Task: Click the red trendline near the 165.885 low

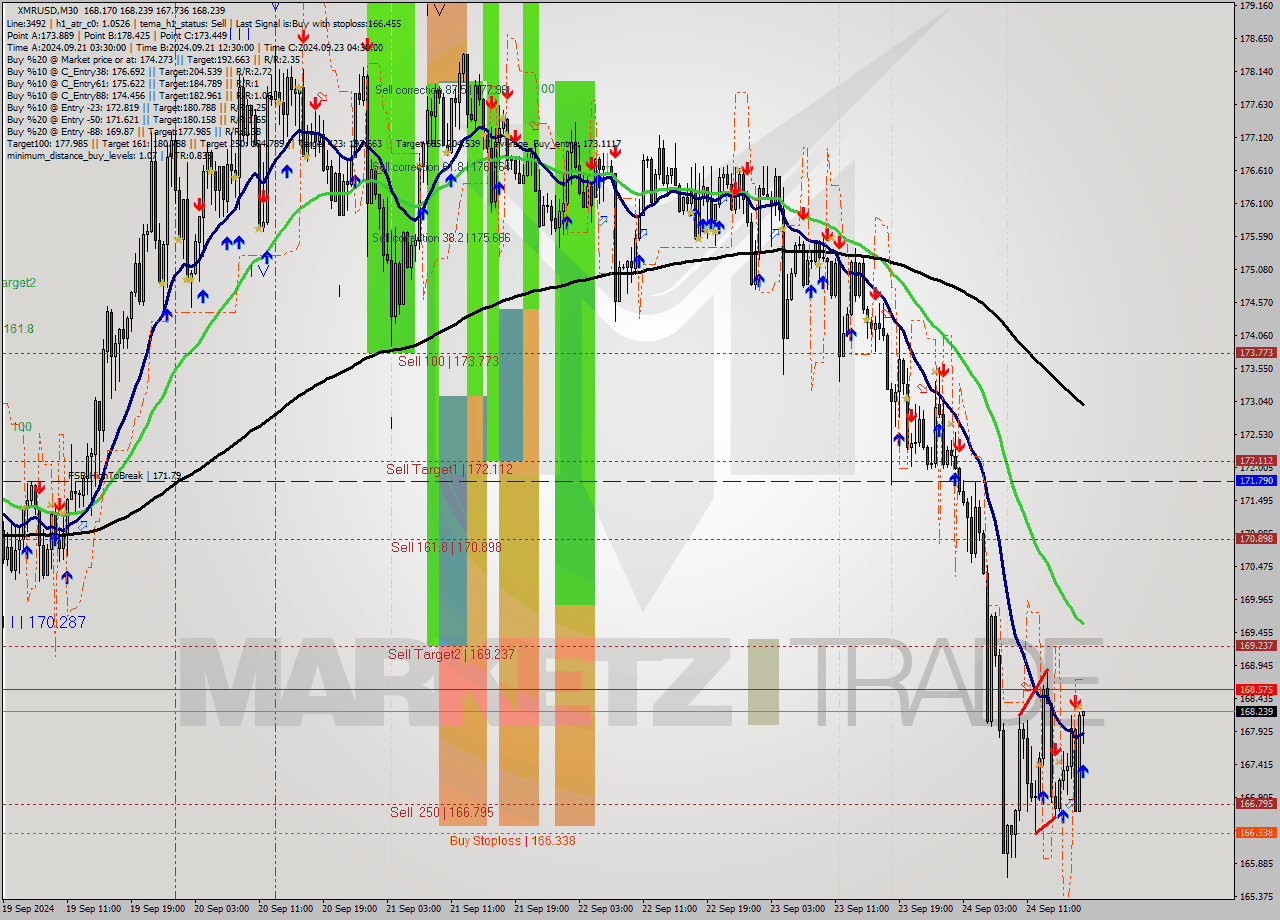Action: click(1043, 823)
